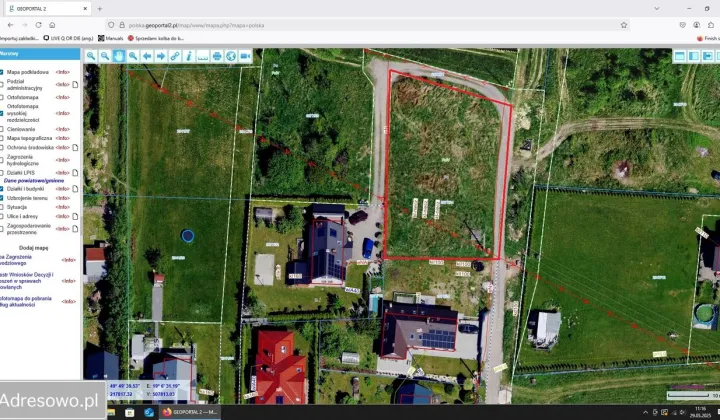The height and width of the screenshot is (420, 720).
Task: Click the chain link icon in map toolbar
Action: (175, 56)
